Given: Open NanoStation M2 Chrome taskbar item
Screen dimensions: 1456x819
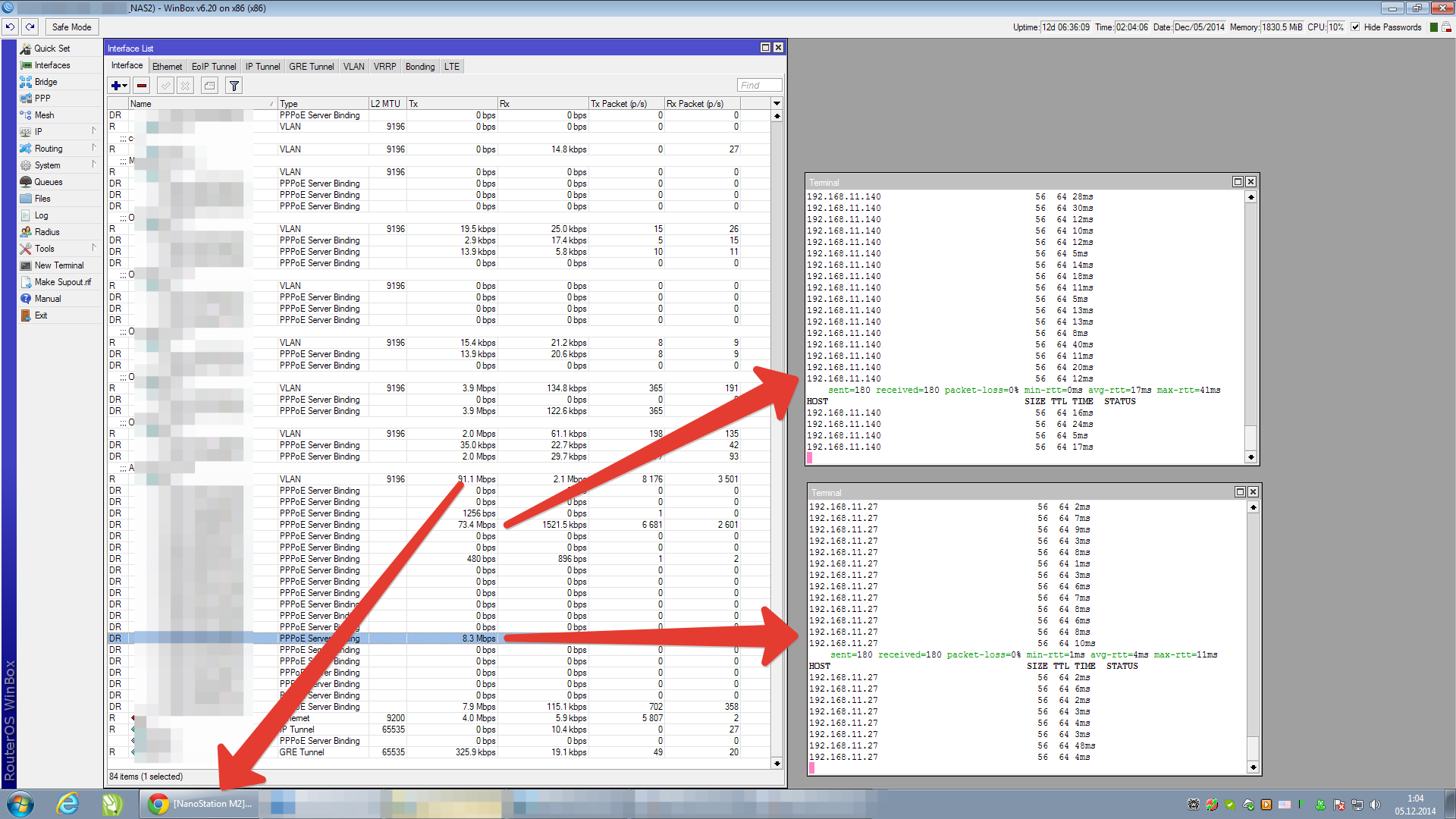Looking at the screenshot, I should [200, 804].
